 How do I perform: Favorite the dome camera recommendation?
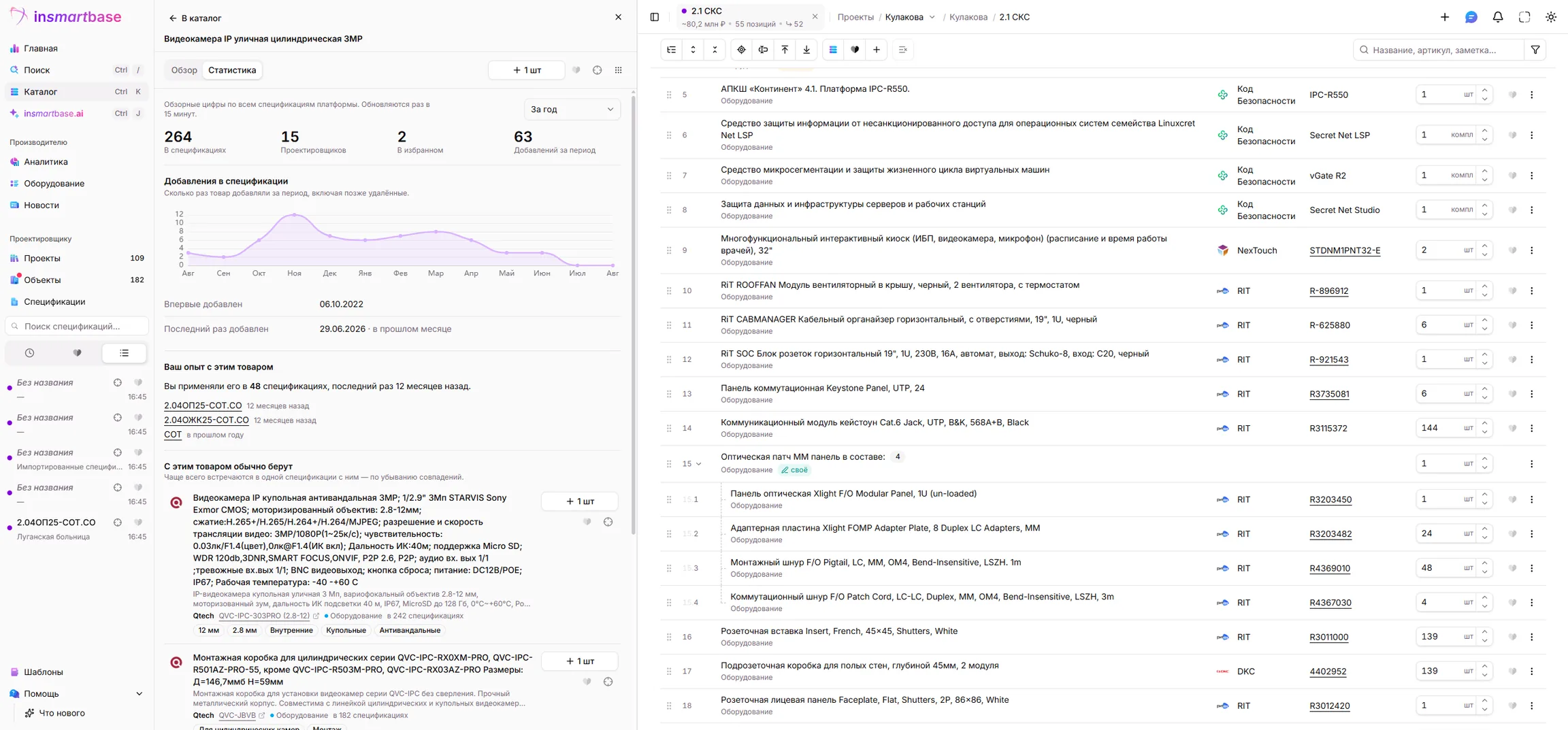coord(587,522)
